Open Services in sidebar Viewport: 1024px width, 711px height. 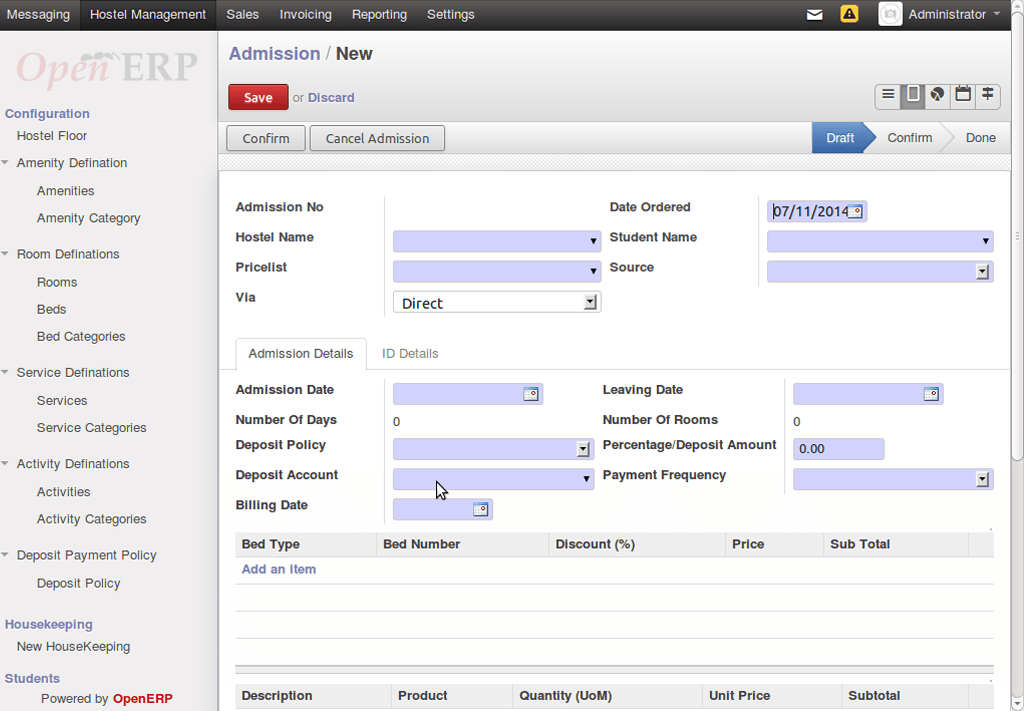[62, 401]
